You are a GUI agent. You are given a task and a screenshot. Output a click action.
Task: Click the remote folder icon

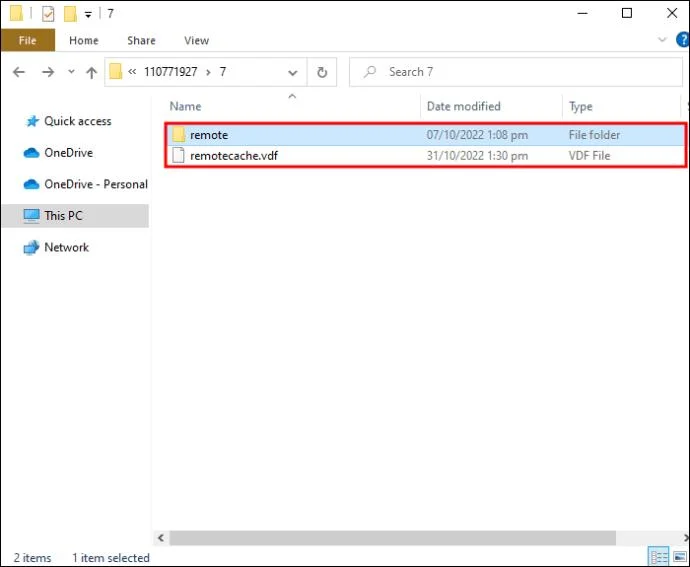click(x=179, y=135)
